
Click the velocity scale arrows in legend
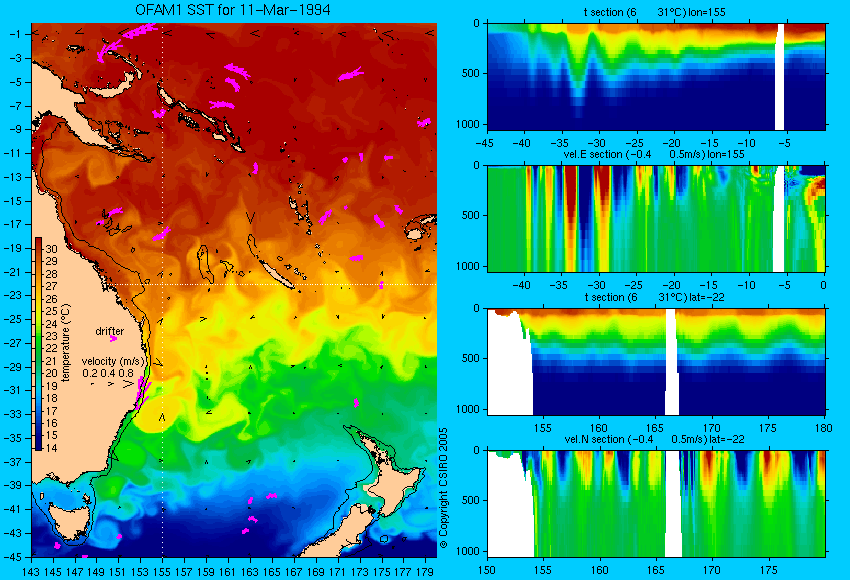pos(113,384)
